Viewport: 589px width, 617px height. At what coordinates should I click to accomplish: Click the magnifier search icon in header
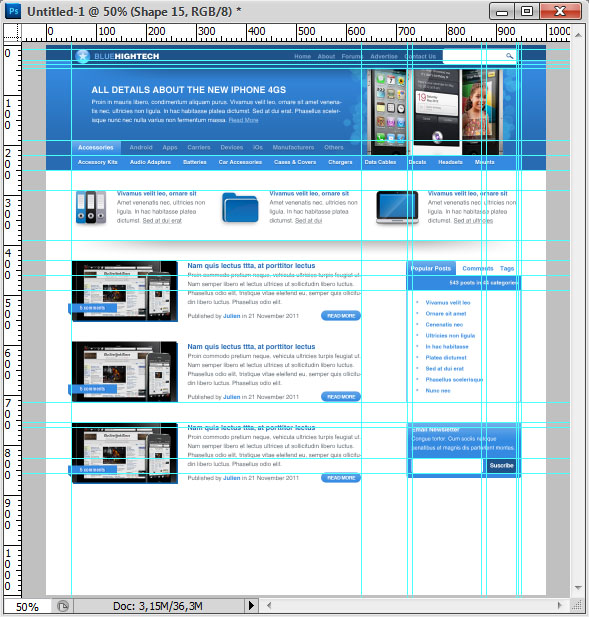[509, 56]
